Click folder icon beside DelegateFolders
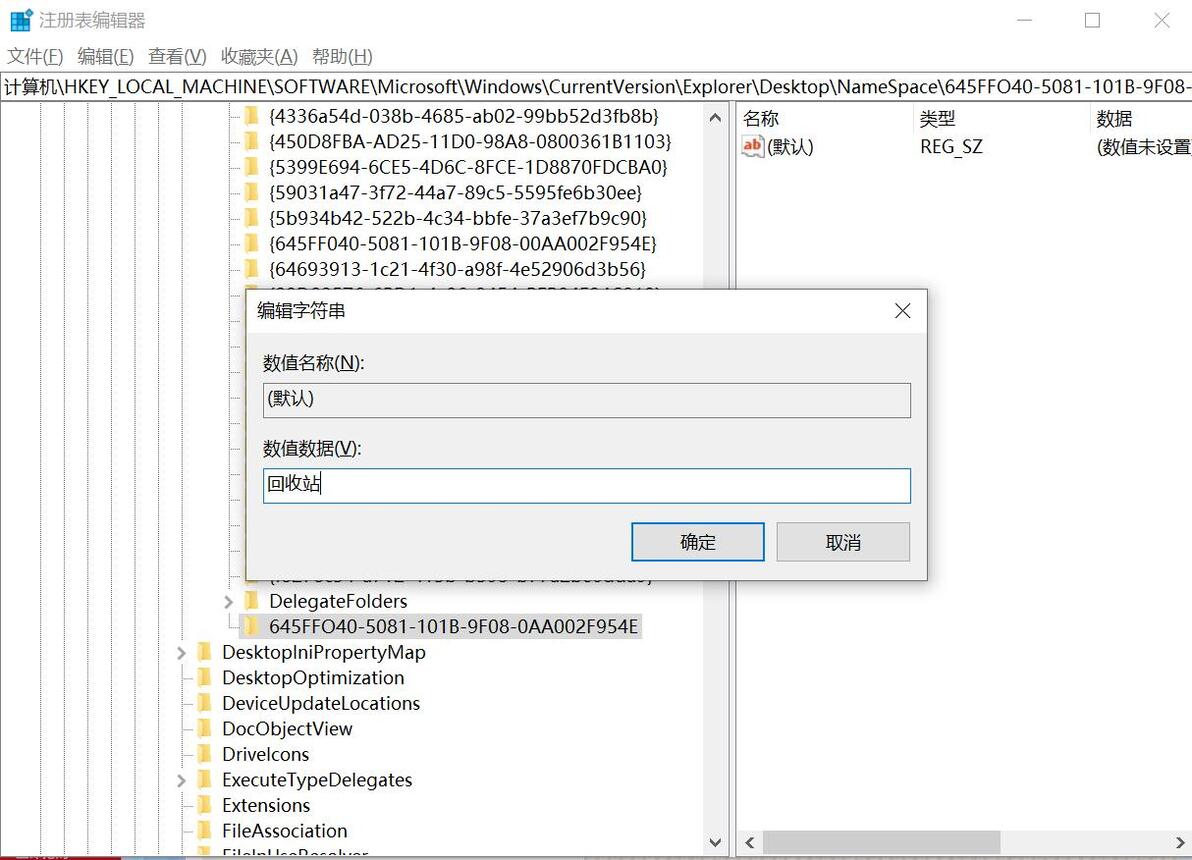The image size is (1192, 860). 252,601
